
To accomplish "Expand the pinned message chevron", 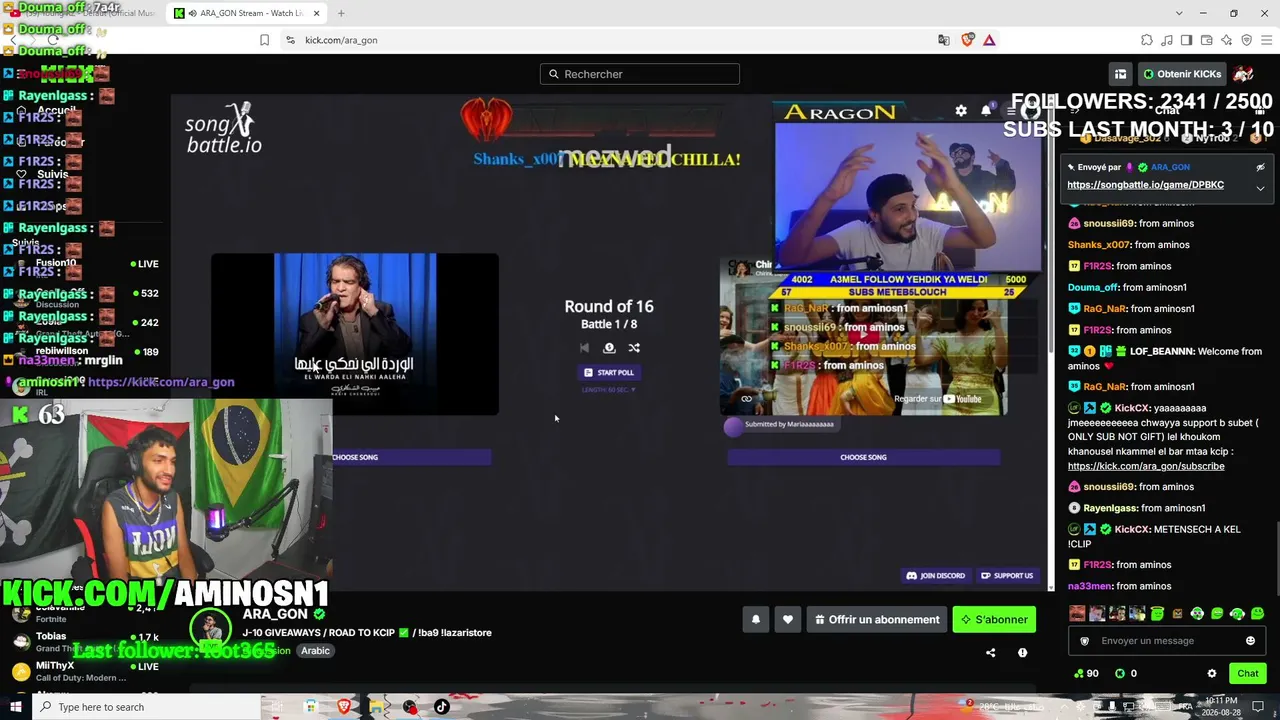I will pos(1260,188).
